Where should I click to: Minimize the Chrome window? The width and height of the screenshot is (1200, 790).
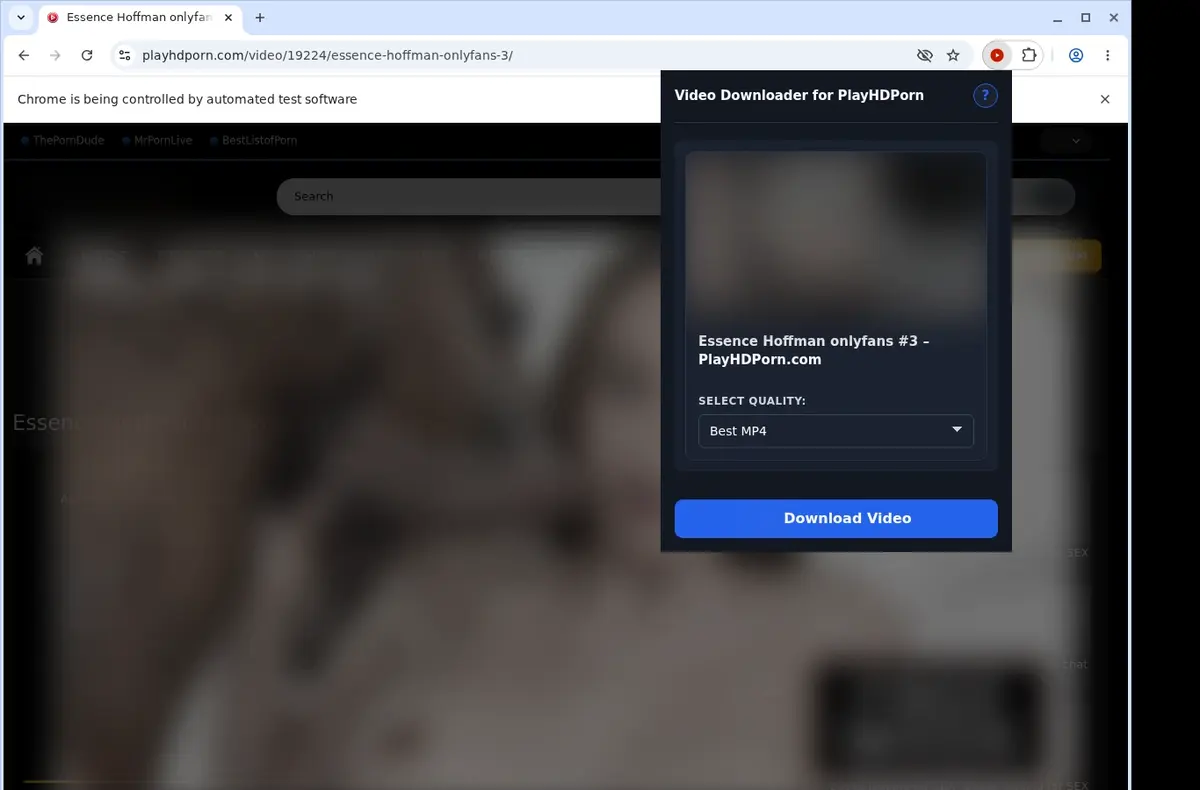tap(1059, 17)
